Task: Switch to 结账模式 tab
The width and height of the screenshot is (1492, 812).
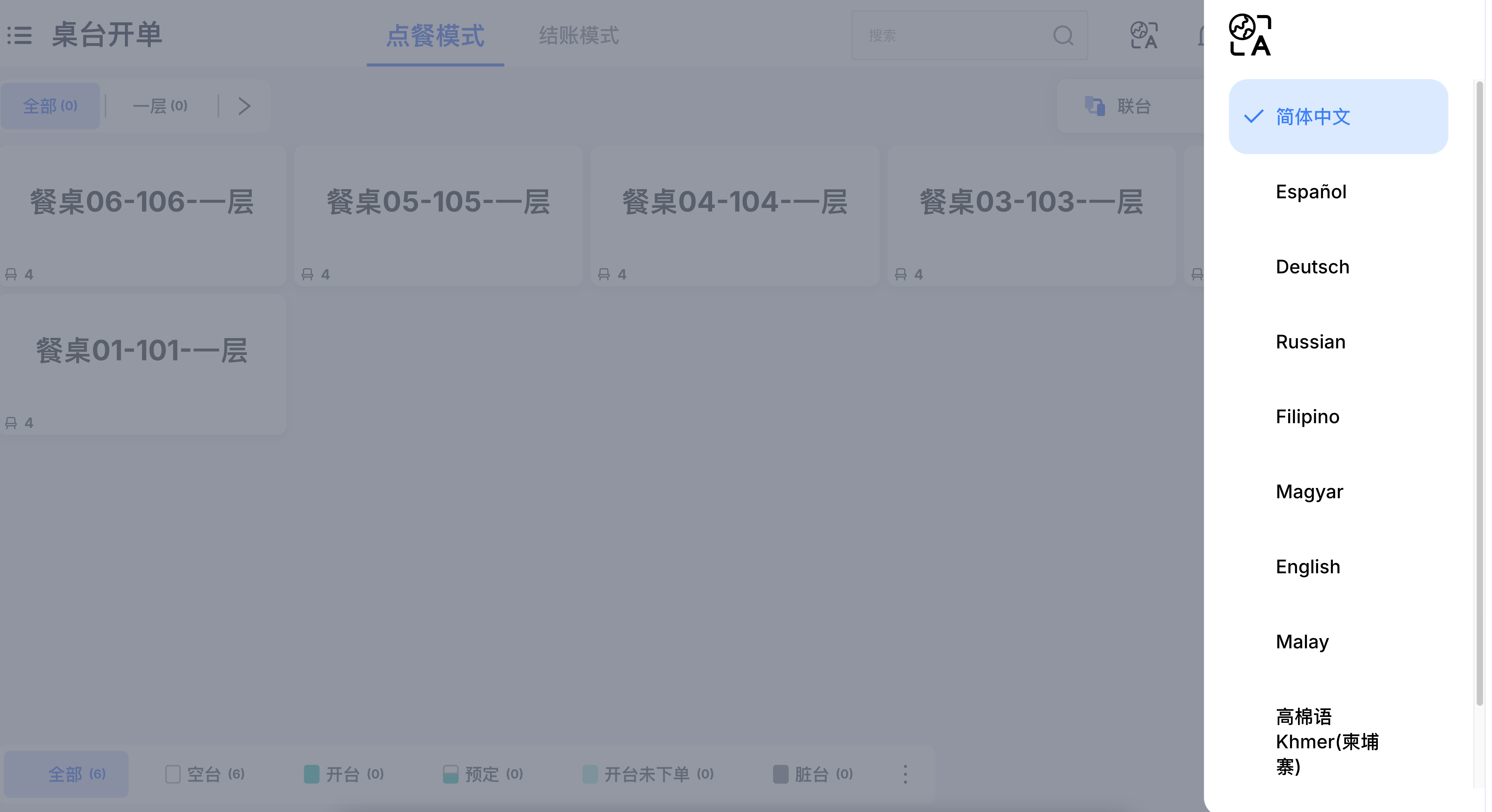Action: 579,35
